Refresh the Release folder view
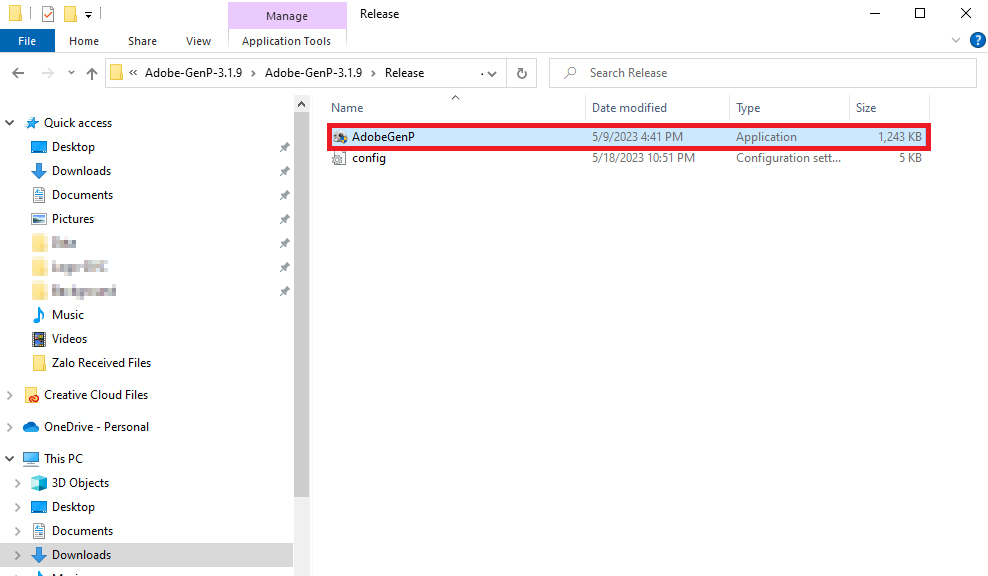Screen dimensions: 988x576 click(x=522, y=73)
